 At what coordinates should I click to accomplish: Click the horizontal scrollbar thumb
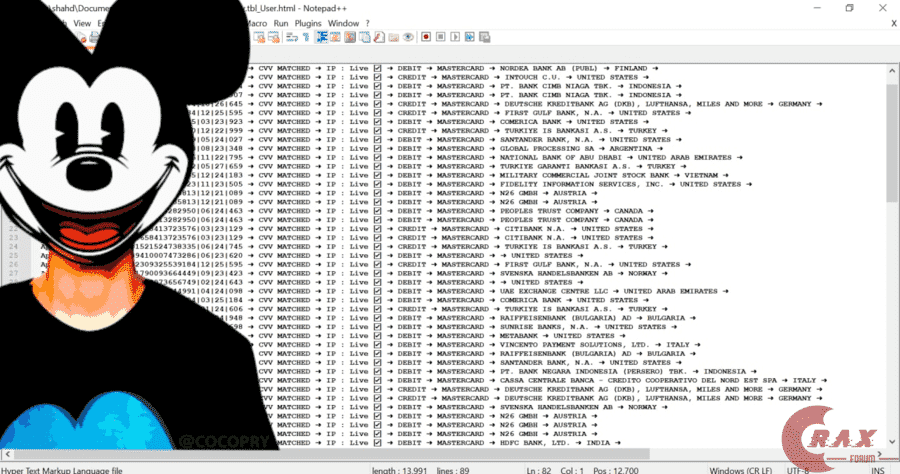(332, 454)
